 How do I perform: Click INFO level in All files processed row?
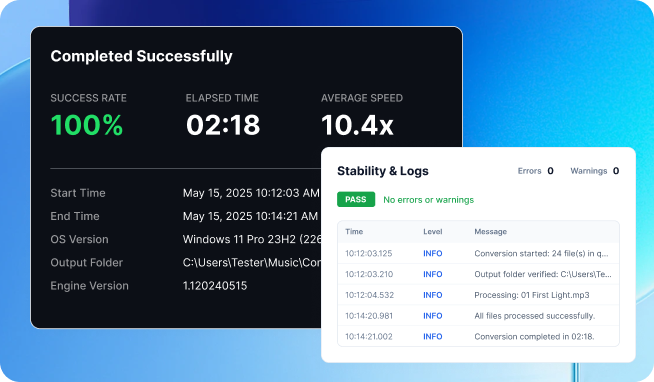click(x=433, y=316)
